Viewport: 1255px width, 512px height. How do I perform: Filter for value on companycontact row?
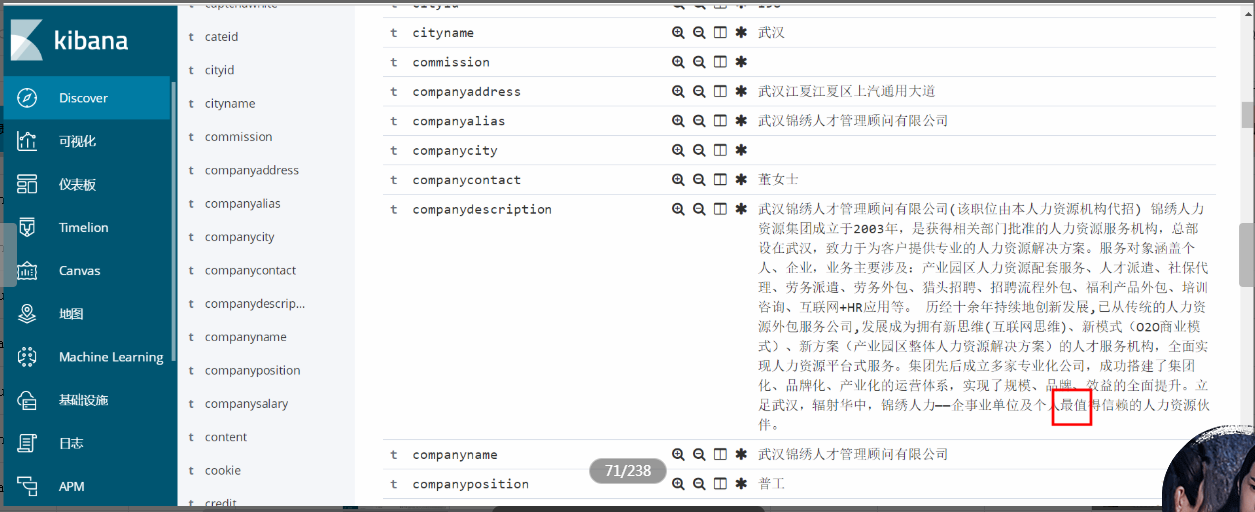point(678,179)
